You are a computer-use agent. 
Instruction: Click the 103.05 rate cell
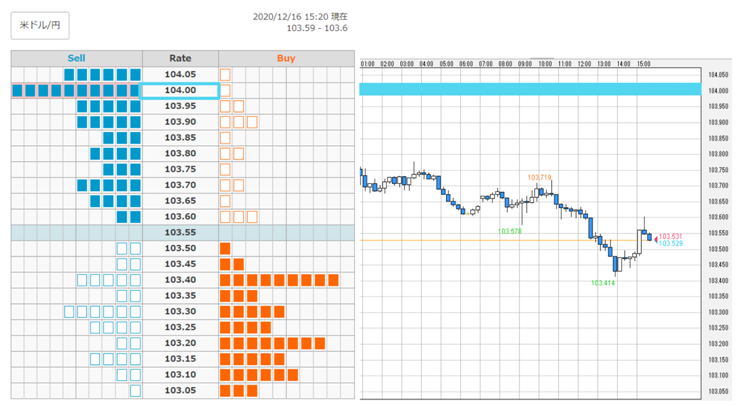[180, 391]
